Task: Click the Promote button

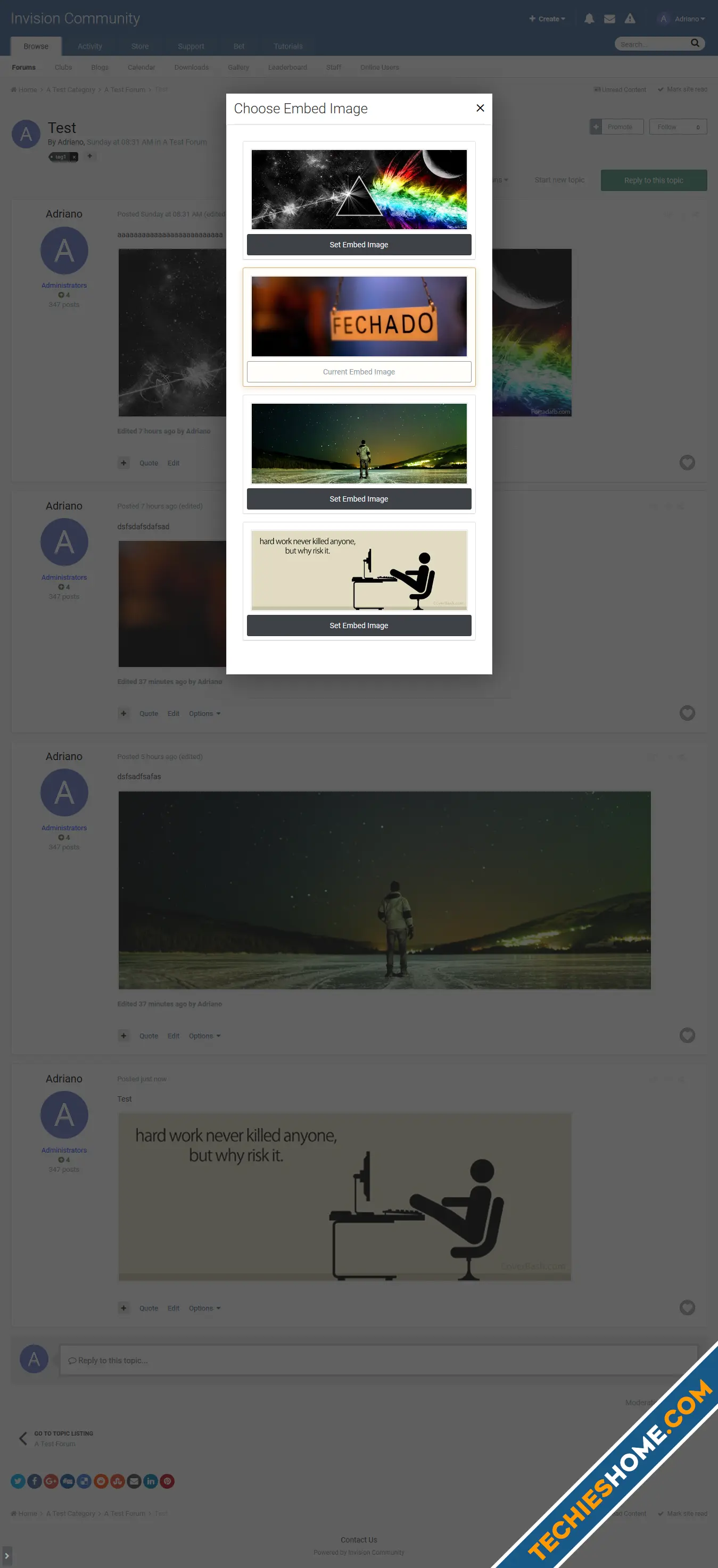Action: (616, 127)
